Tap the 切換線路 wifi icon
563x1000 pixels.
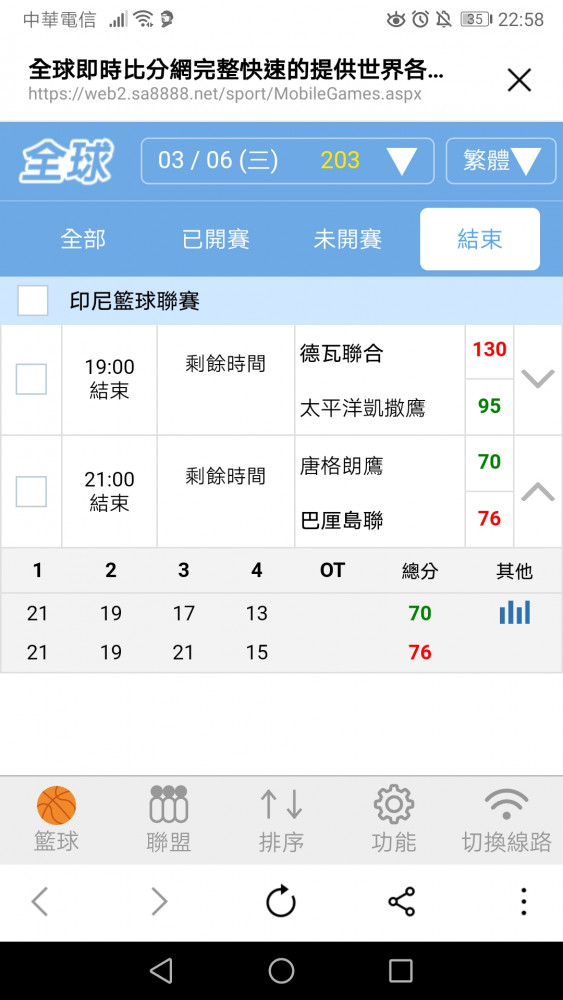click(506, 804)
